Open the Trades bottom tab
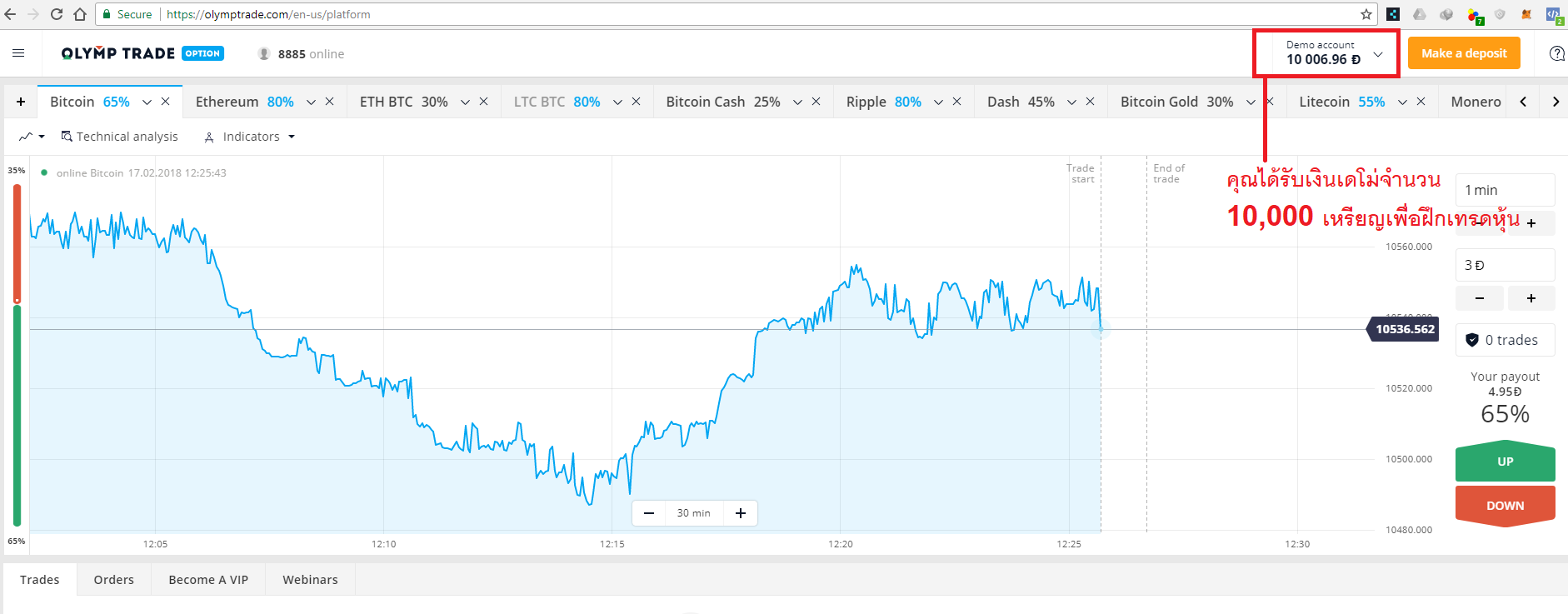 [40, 580]
